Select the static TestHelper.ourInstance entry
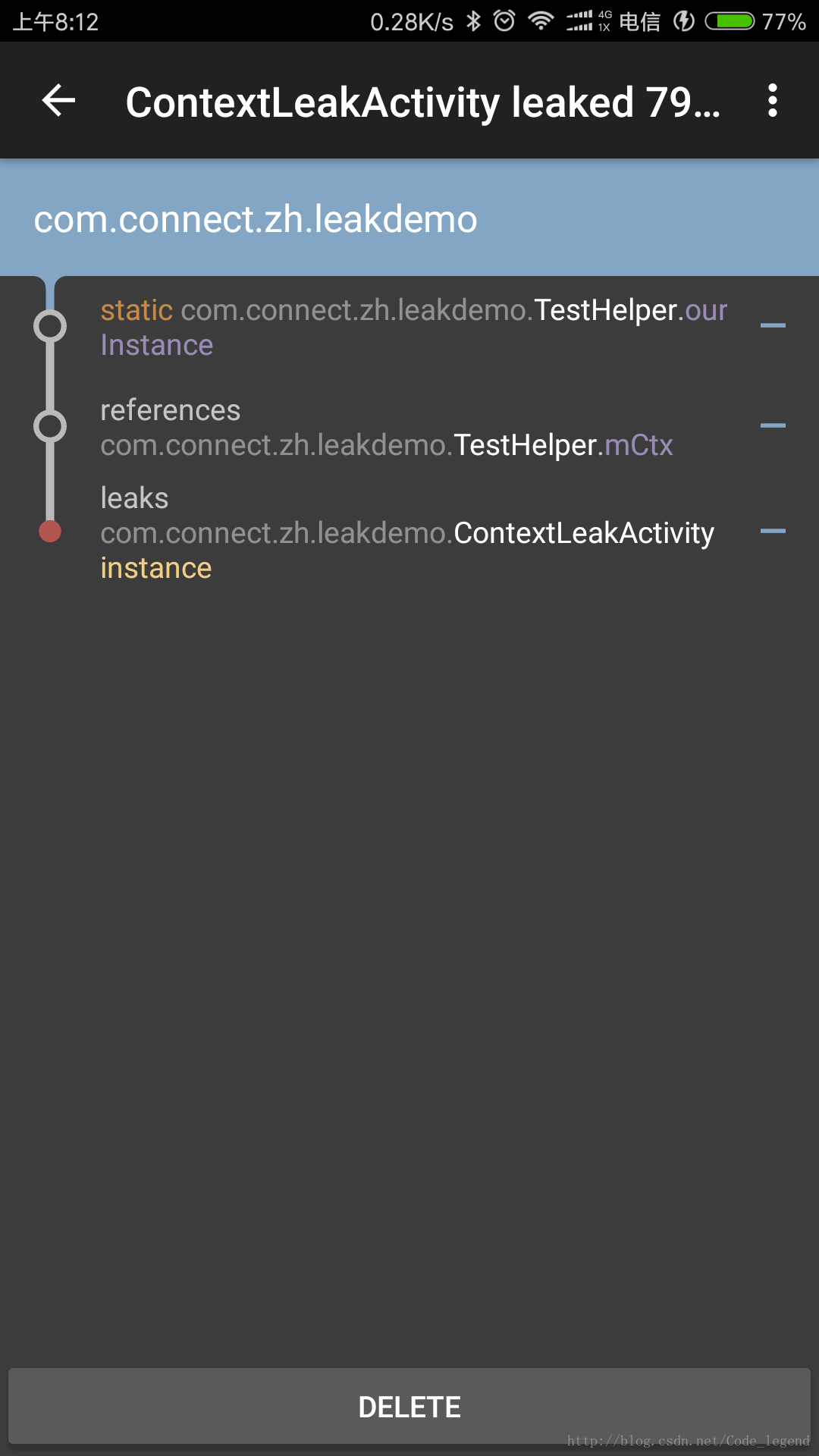Viewport: 819px width, 1456px height. [x=413, y=328]
